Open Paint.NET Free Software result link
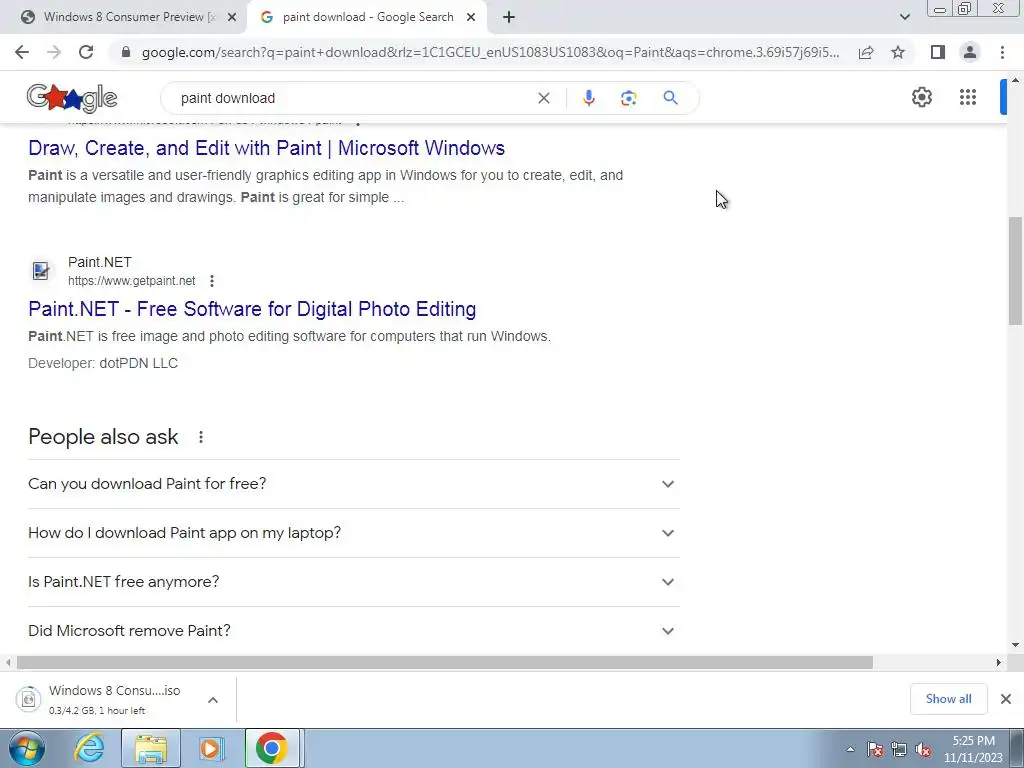 tap(252, 309)
